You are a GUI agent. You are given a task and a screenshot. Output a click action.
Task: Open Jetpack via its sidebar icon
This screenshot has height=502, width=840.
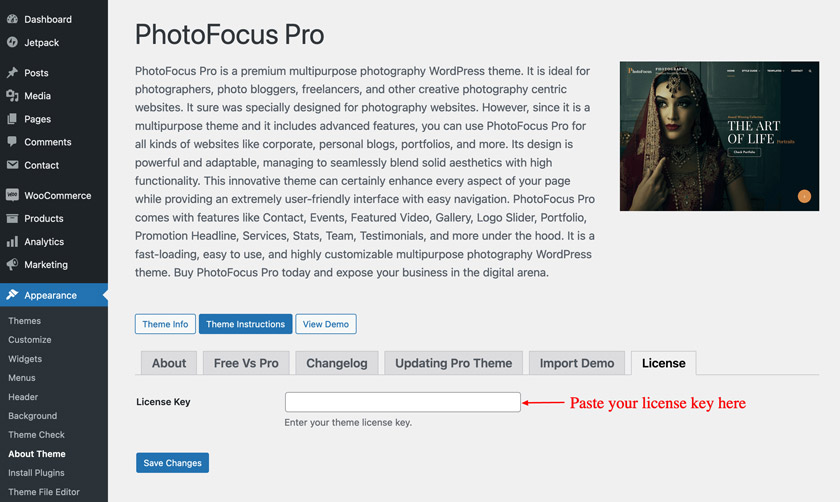(12, 42)
